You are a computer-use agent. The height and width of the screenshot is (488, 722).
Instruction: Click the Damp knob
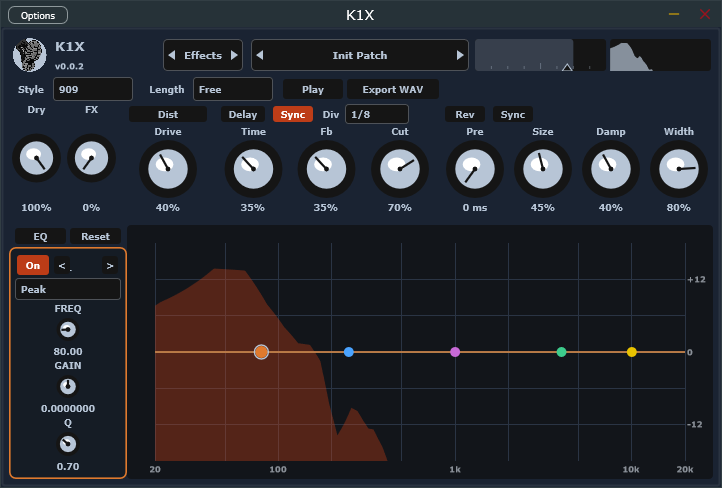[x=611, y=169]
